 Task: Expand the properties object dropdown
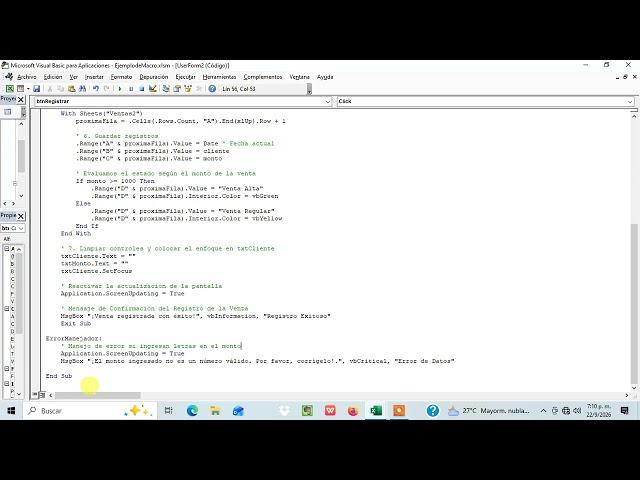tap(21, 228)
